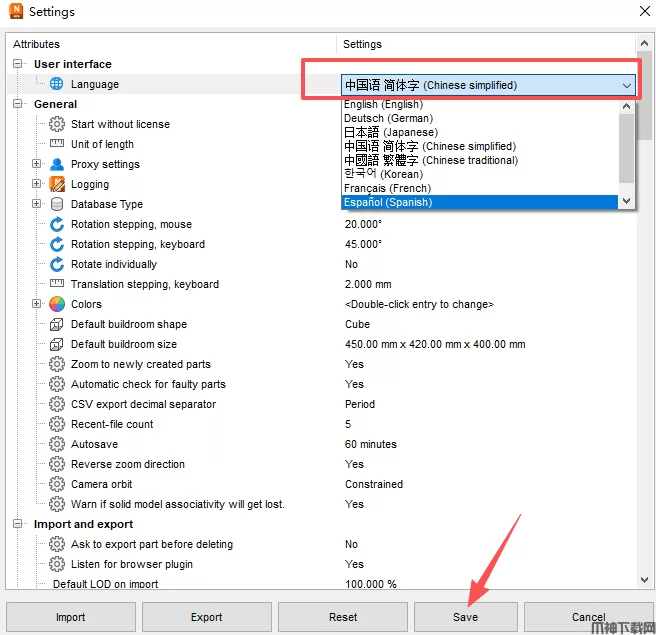Click the user icon for Proxy settings
Viewport: 656px width, 635px height.
[56, 164]
